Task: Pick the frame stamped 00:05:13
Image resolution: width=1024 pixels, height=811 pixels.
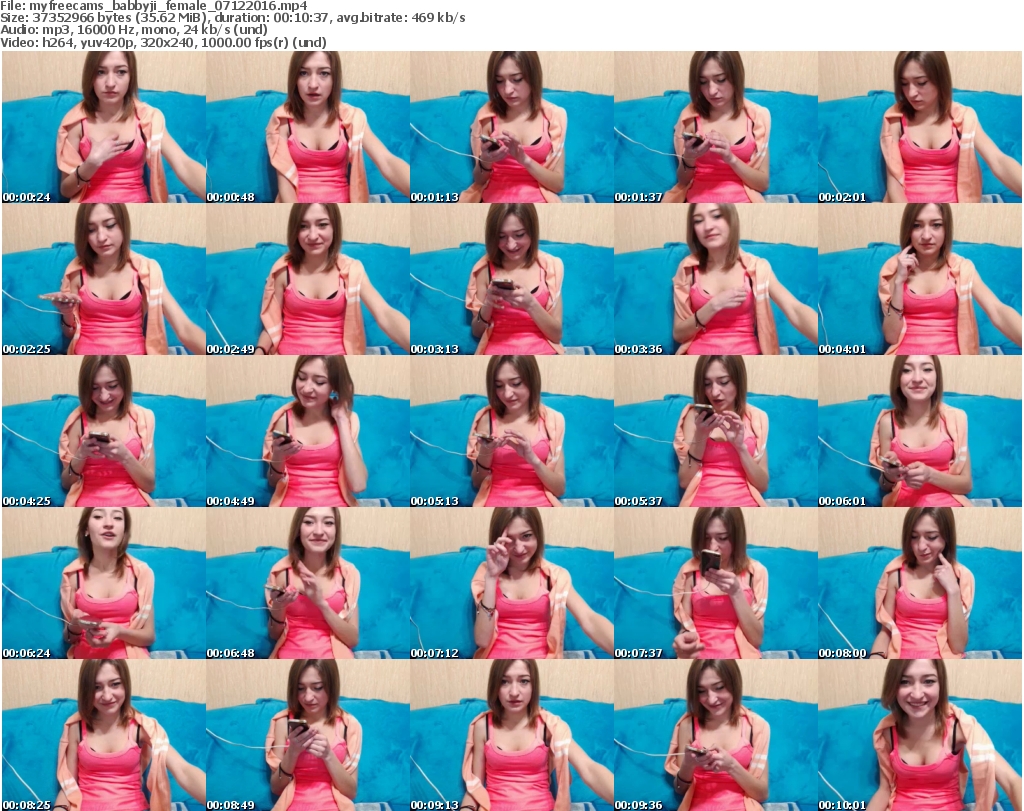Action: (x=512, y=432)
